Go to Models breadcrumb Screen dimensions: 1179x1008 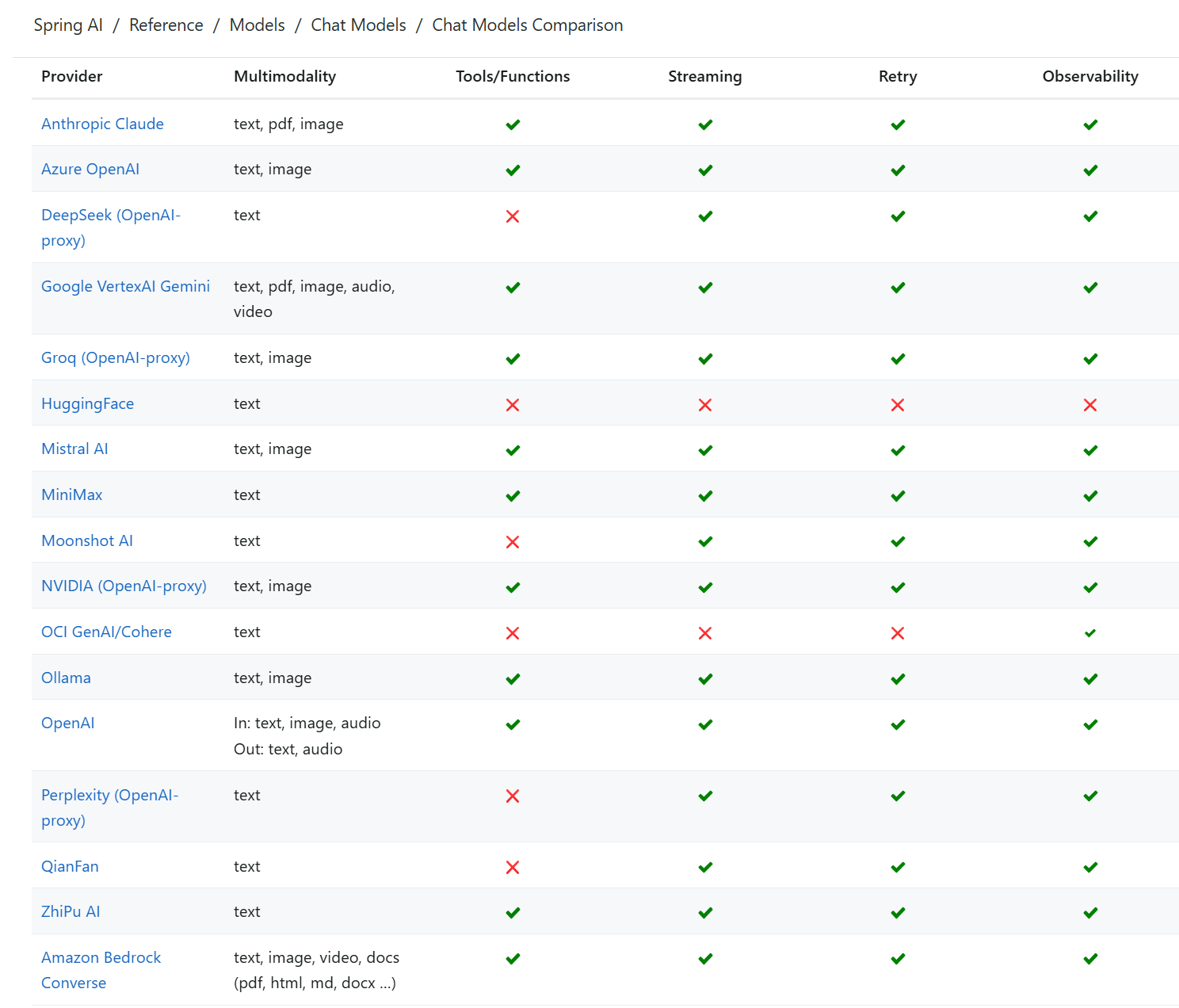click(x=257, y=25)
